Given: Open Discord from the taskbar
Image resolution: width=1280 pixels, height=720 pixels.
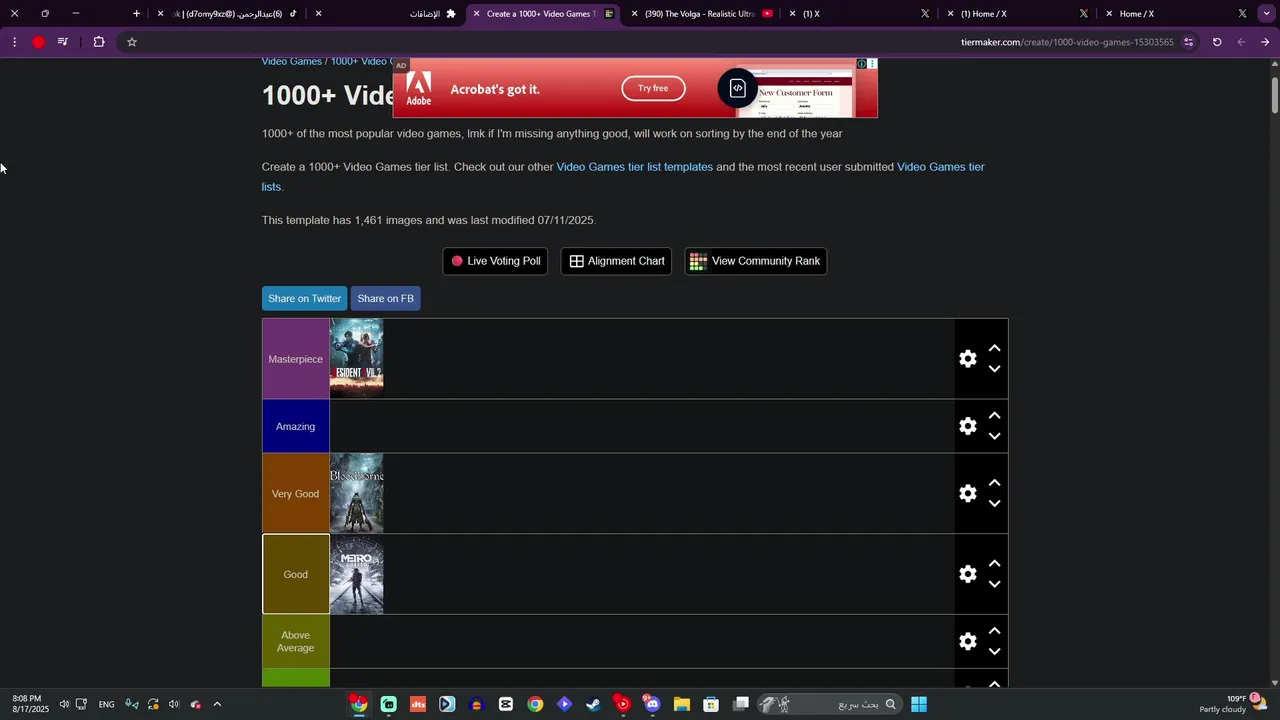Looking at the screenshot, I should tap(652, 704).
